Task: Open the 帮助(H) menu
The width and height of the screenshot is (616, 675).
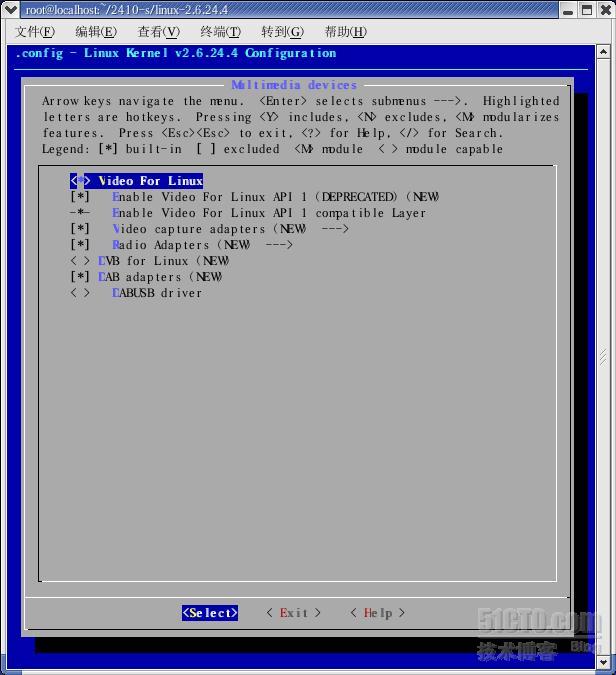Action: [x=346, y=32]
